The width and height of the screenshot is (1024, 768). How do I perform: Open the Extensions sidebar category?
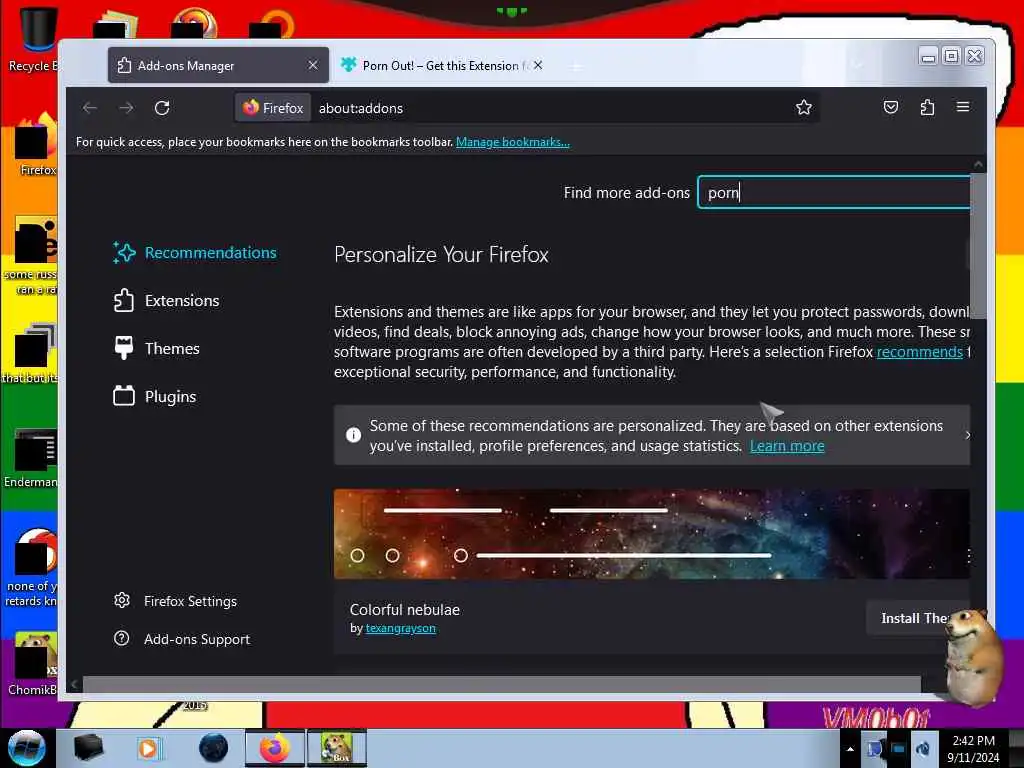(x=166, y=300)
